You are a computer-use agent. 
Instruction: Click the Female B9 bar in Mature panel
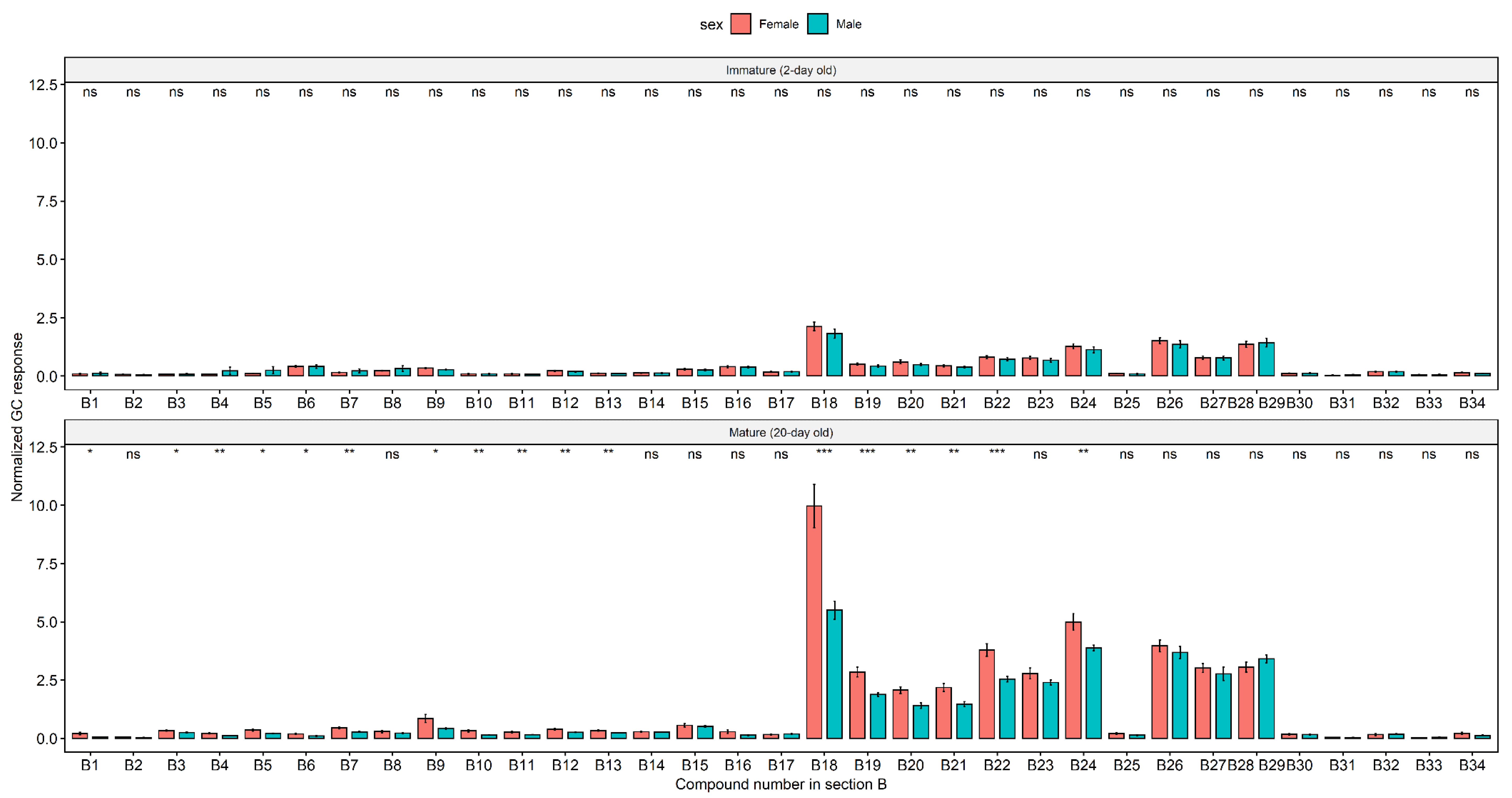426,728
